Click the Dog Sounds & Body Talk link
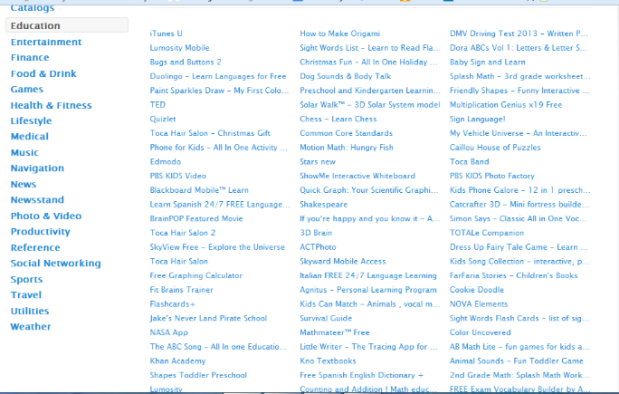This screenshot has height=394, width=619. click(345, 76)
